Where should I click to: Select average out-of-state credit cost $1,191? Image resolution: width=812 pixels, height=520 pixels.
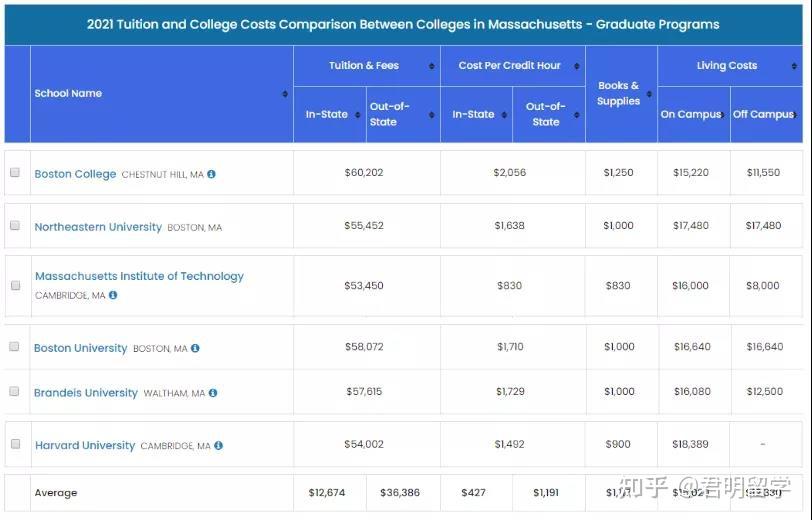(546, 493)
